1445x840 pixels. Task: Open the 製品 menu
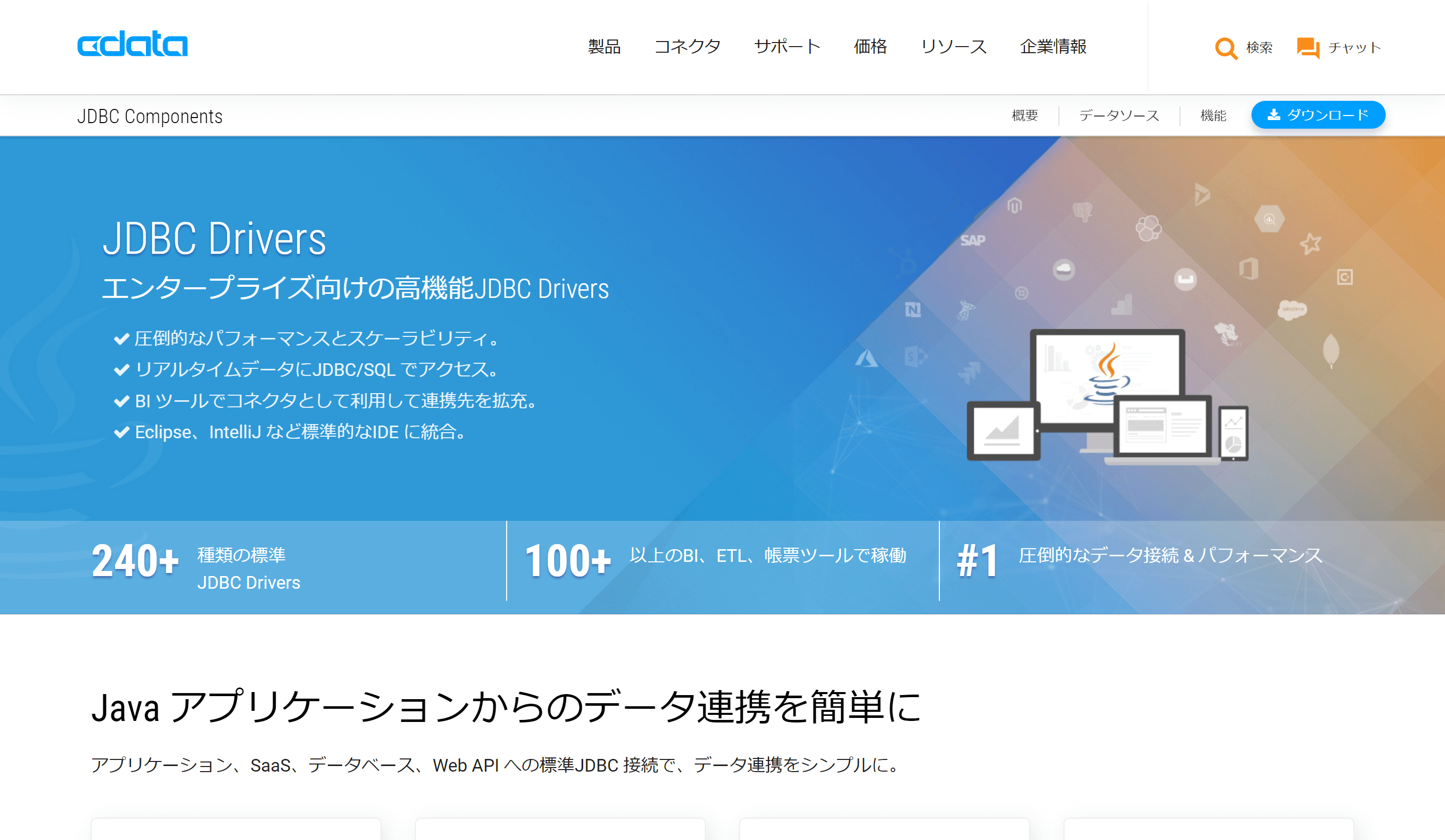coord(604,47)
